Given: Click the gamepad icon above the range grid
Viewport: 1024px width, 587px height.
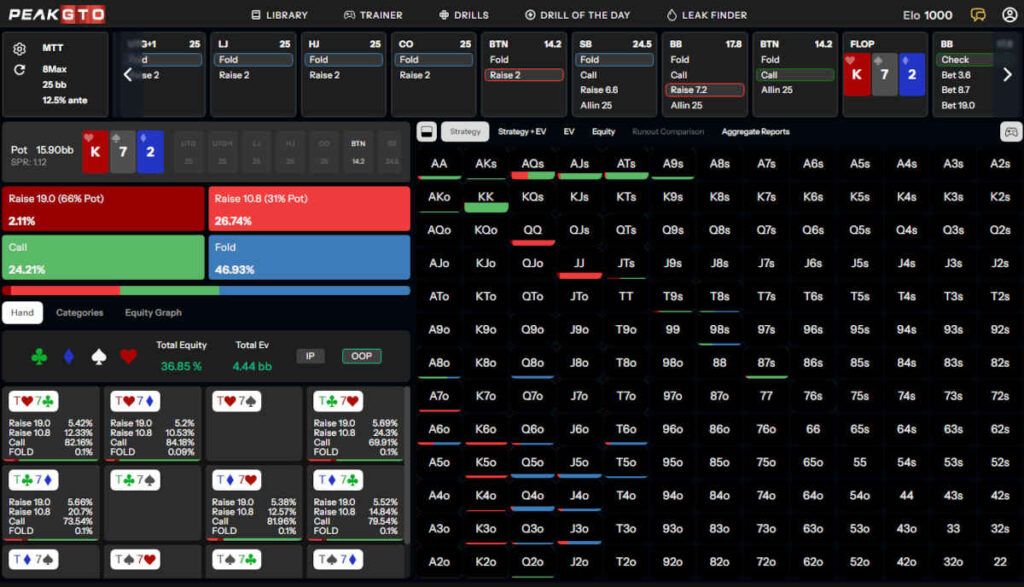Looking at the screenshot, I should [1010, 132].
